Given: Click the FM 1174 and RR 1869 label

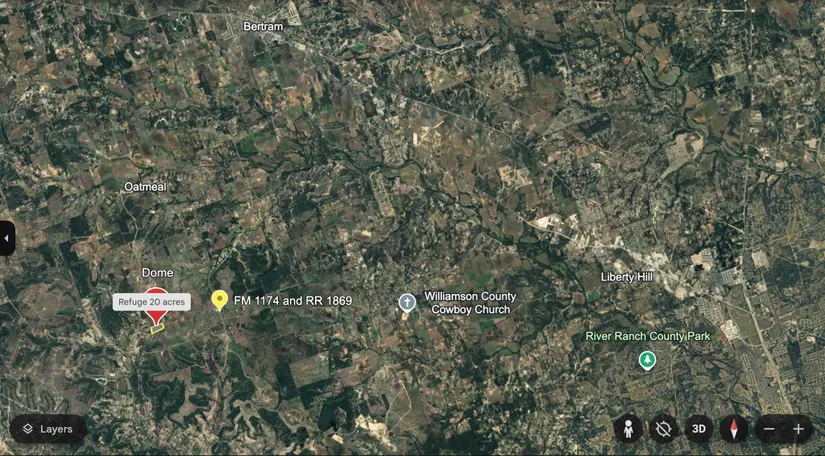Looking at the screenshot, I should click(x=293, y=301).
